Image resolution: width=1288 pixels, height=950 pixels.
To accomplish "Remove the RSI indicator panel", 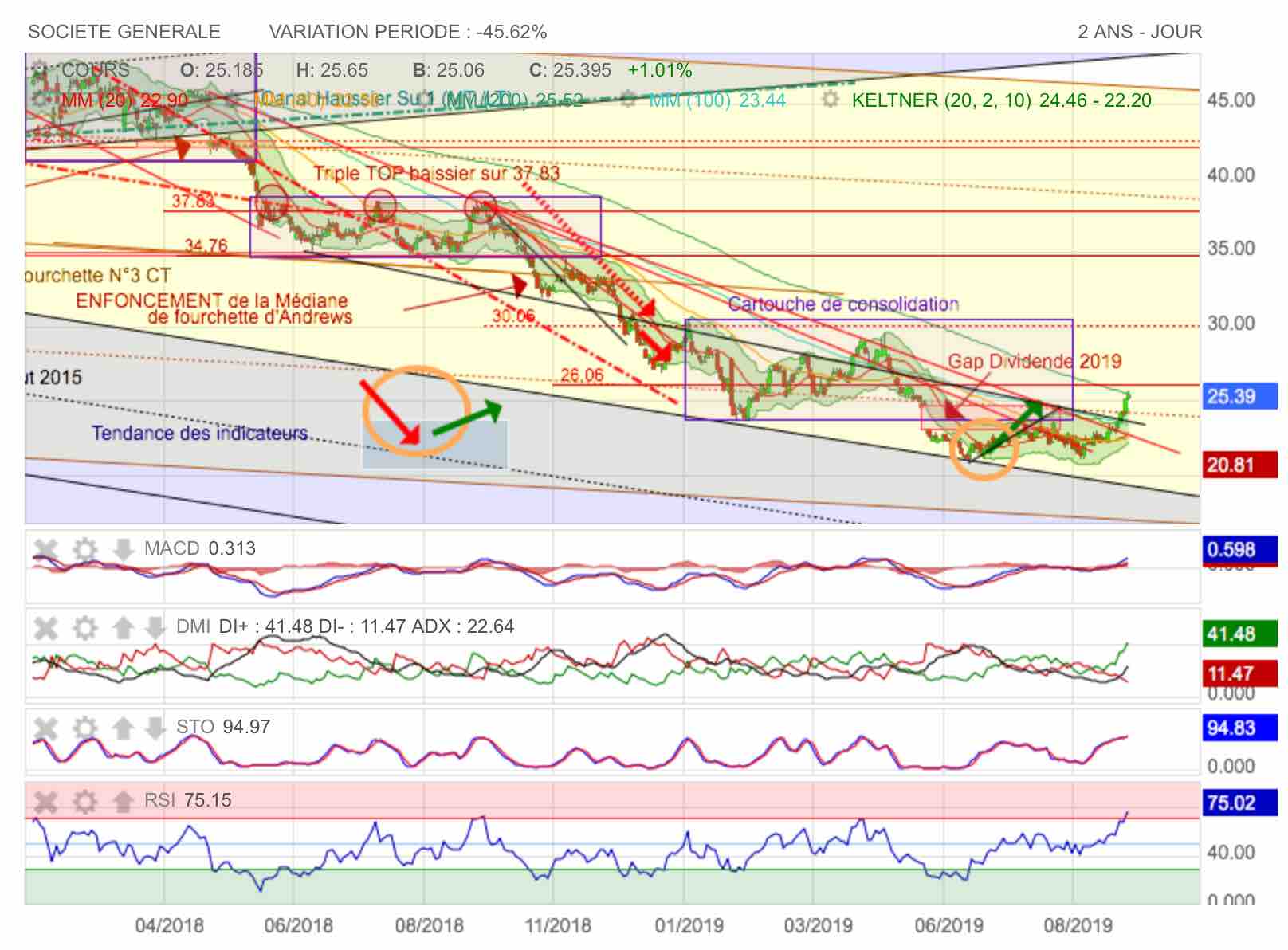I will 46,801.
